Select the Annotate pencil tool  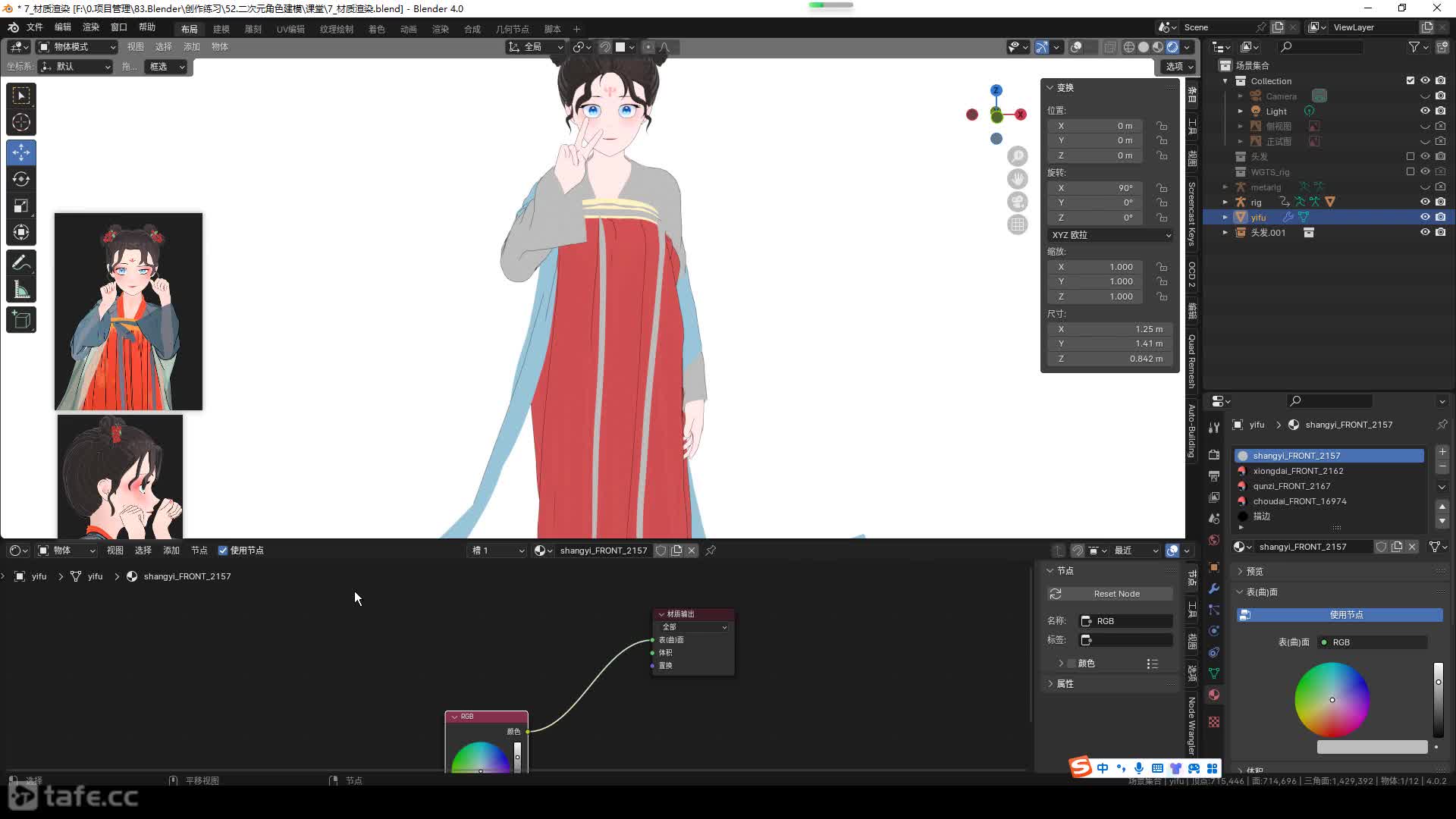click(x=21, y=263)
